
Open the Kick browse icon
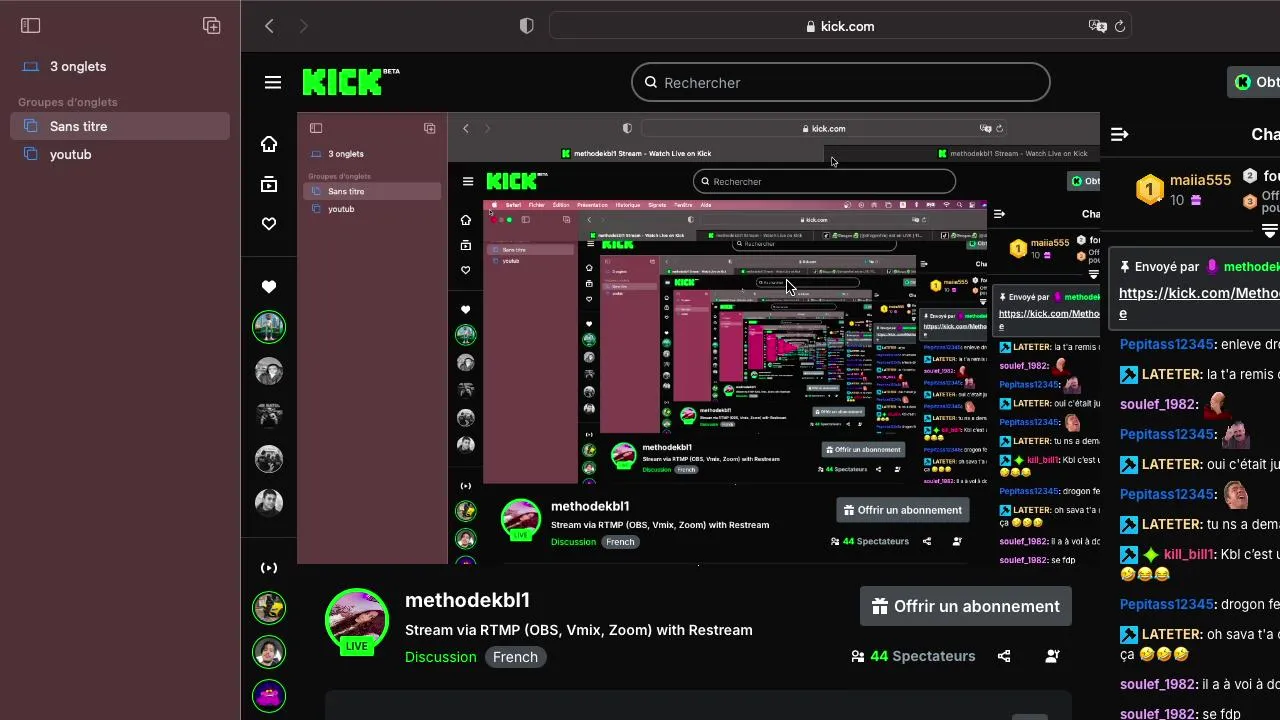(x=269, y=184)
